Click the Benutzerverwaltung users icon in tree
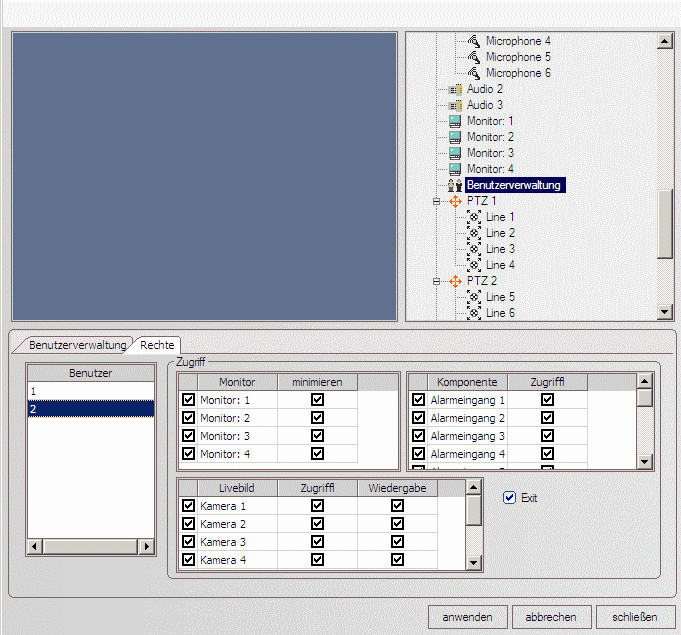Viewport: 681px width, 635px height. (455, 185)
